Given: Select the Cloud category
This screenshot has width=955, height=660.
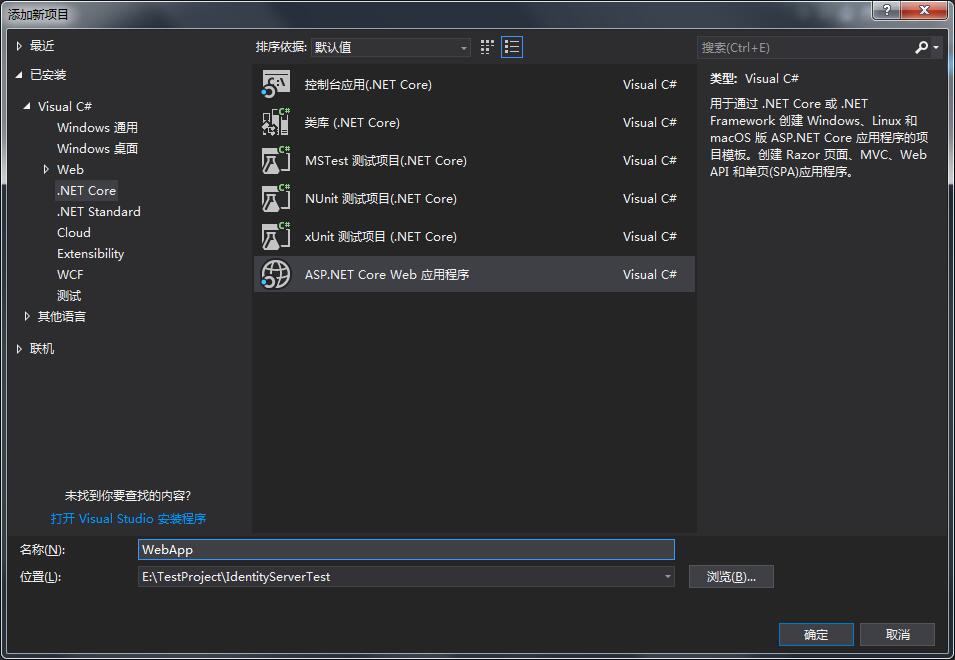Looking at the screenshot, I should [x=74, y=233].
